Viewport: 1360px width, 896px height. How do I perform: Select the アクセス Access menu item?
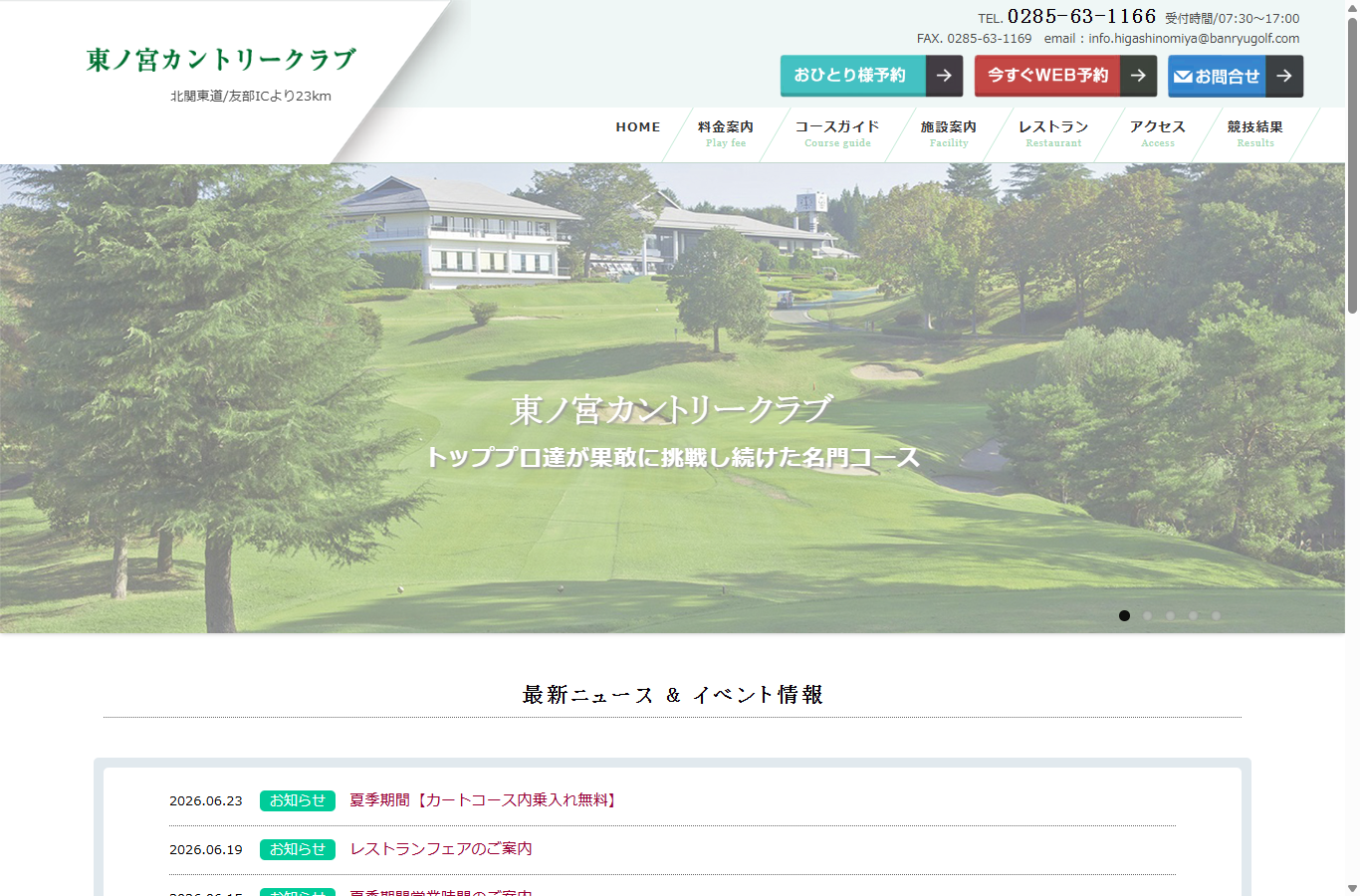[1158, 133]
